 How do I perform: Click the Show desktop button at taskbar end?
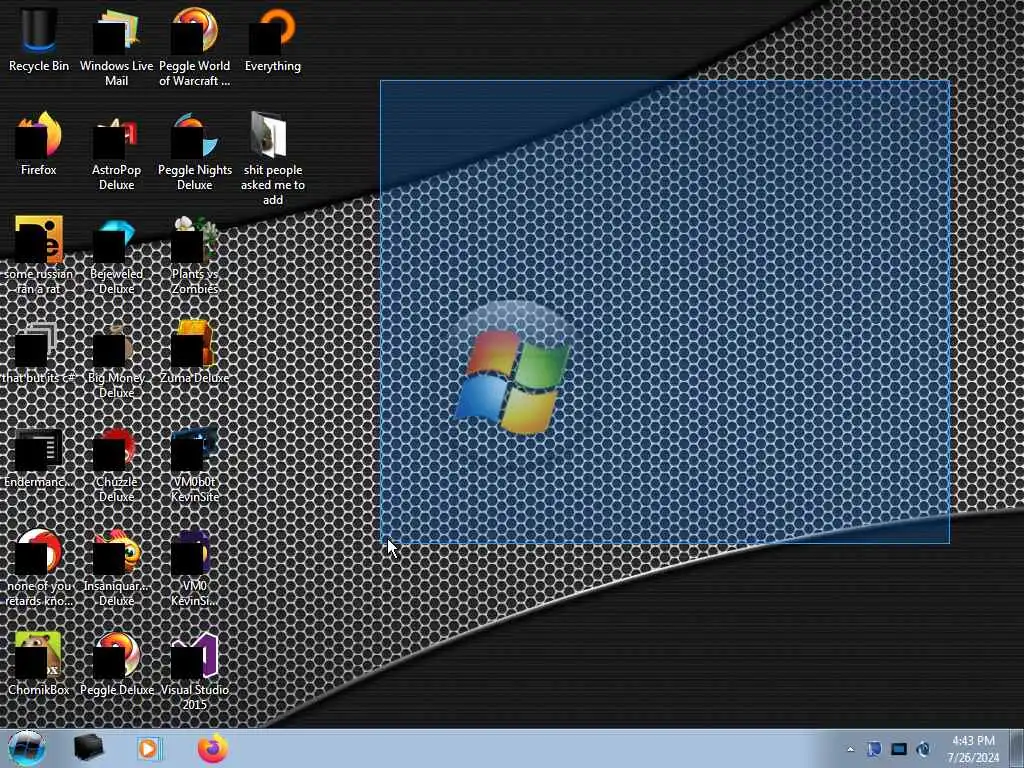click(1017, 748)
